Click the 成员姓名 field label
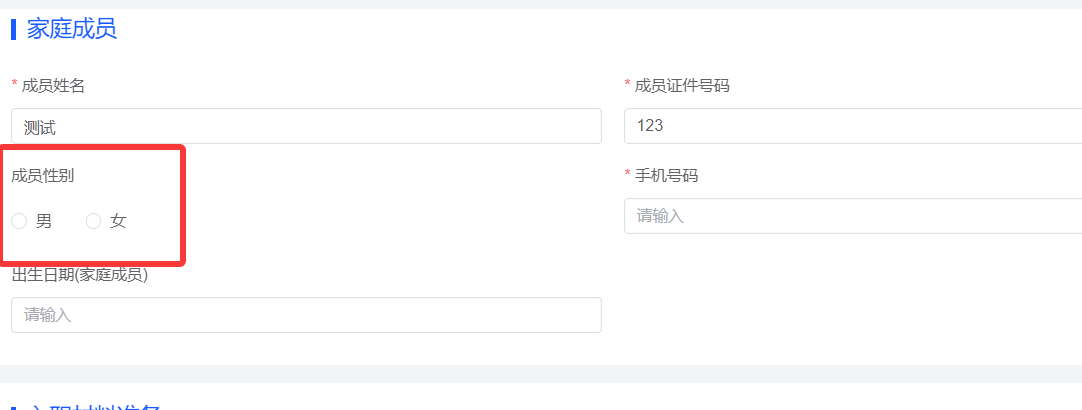 pyautogui.click(x=53, y=86)
